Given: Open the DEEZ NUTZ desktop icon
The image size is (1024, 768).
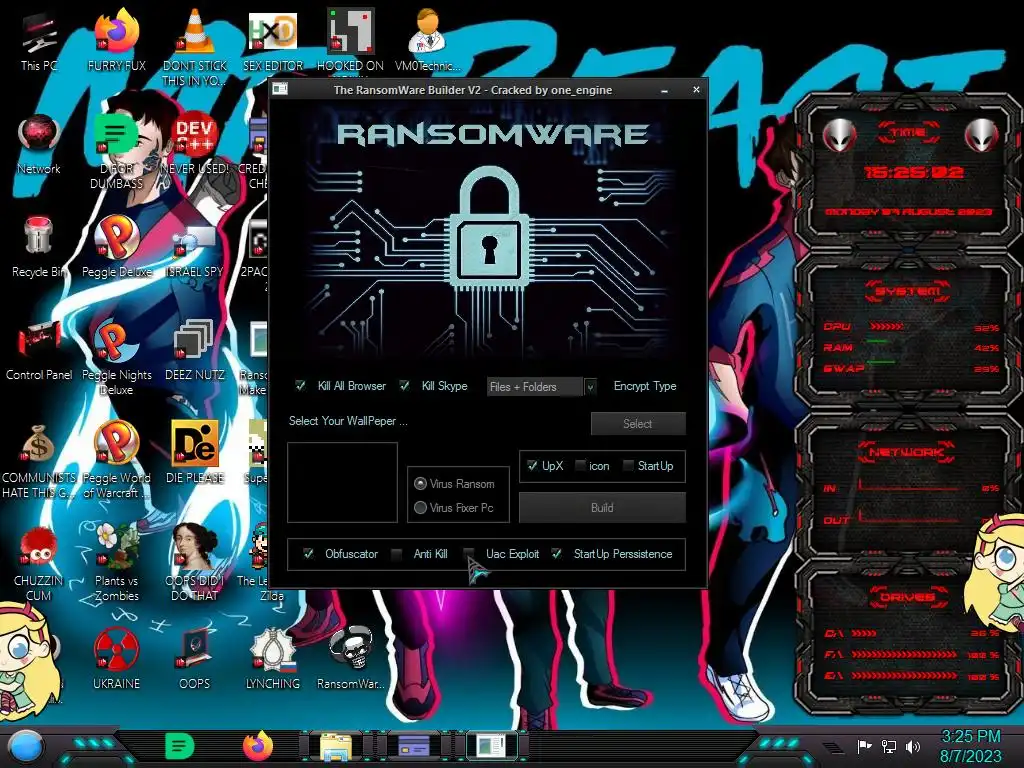Looking at the screenshot, I should coord(195,350).
